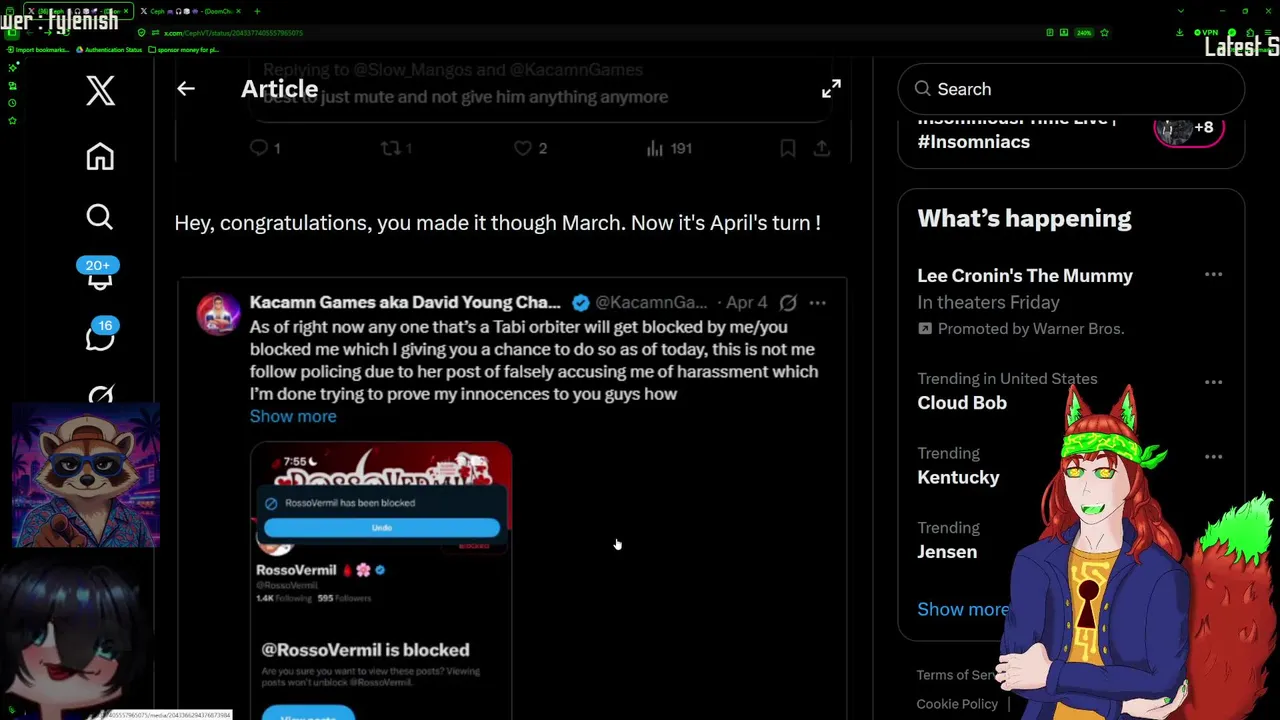Image resolution: width=1280 pixels, height=720 pixels.
Task: Open sponsor money bookmark folder
Action: point(184,50)
